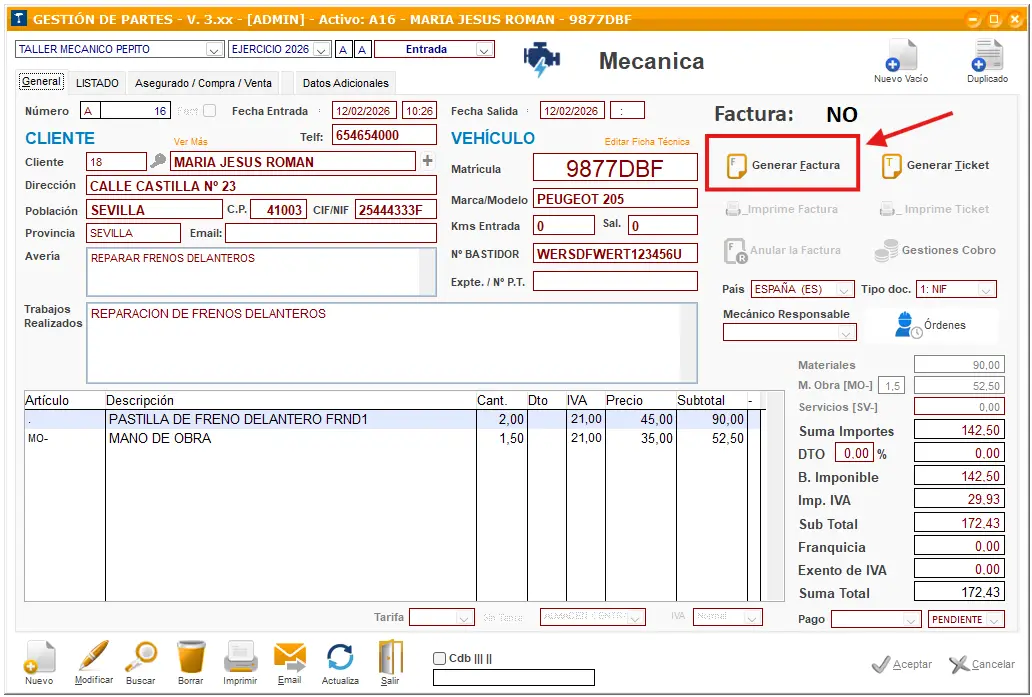
Task: Open the Asegurado / Compra / Venta tab
Action: pos(203,83)
